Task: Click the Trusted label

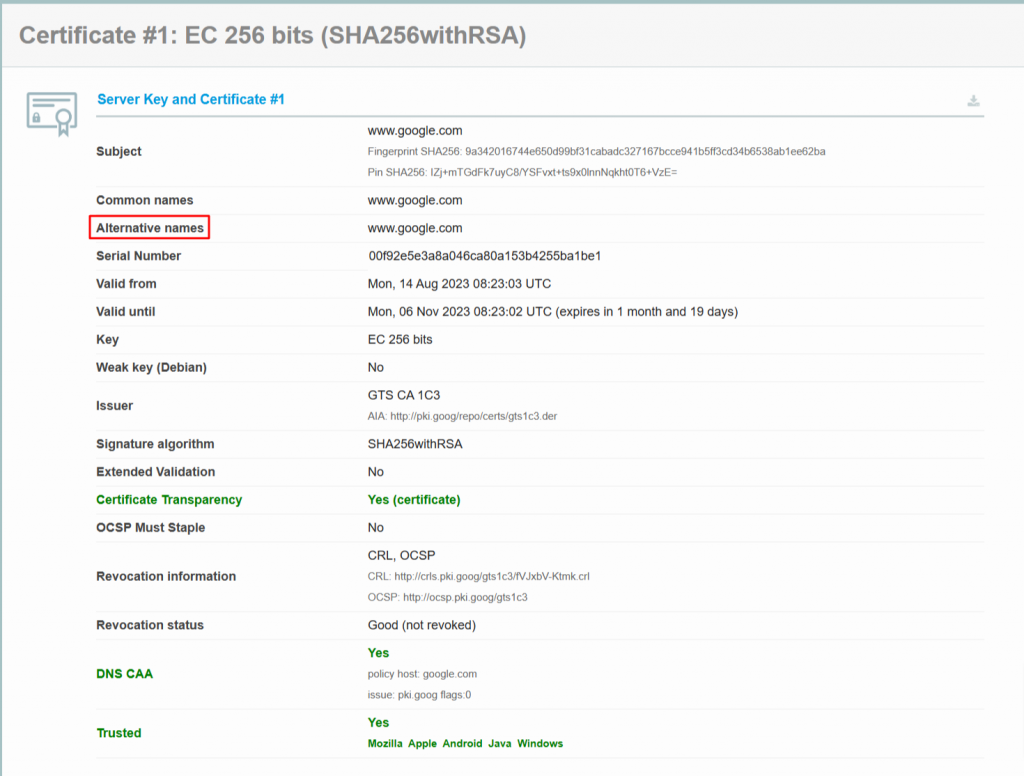Action: tap(119, 733)
